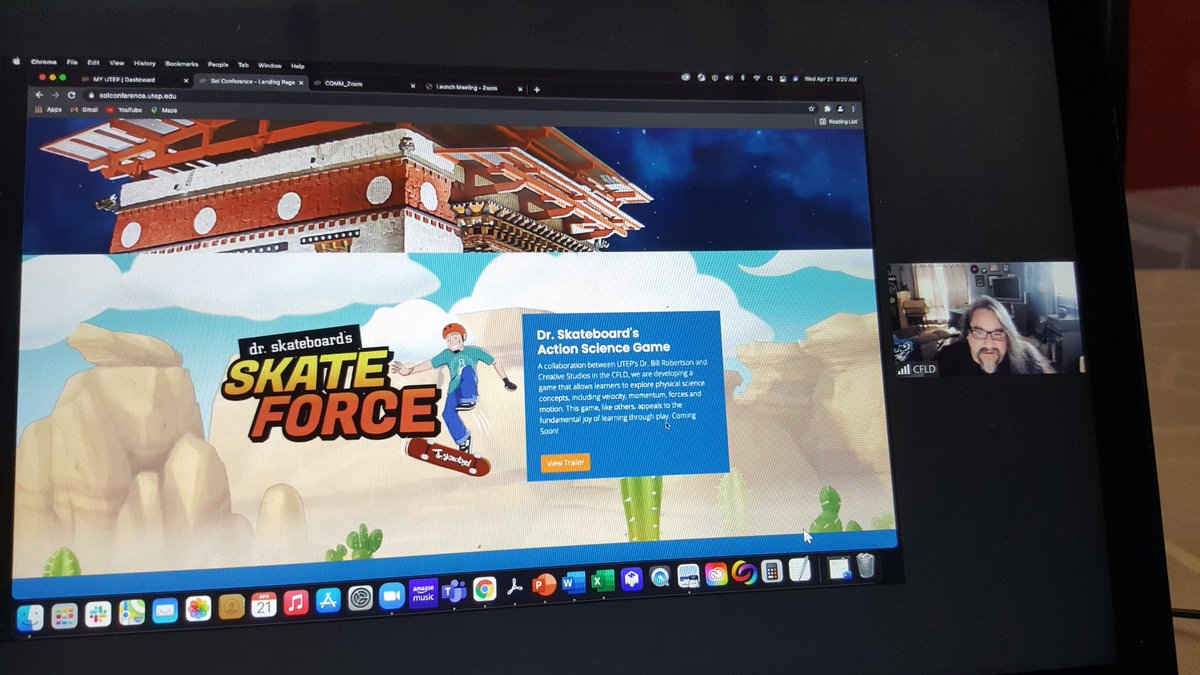The image size is (1200, 675).
Task: Open Apps bookmark shortcut
Action: click(47, 109)
